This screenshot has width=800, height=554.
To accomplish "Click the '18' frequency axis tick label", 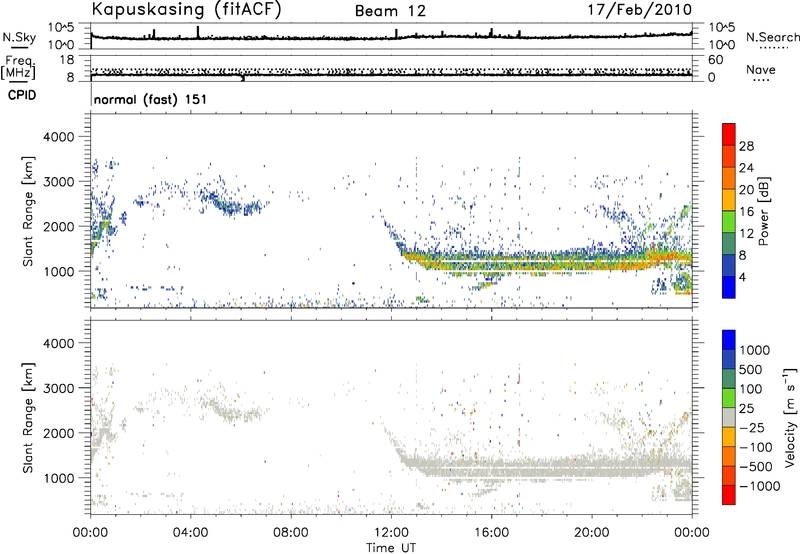I will (67, 60).
